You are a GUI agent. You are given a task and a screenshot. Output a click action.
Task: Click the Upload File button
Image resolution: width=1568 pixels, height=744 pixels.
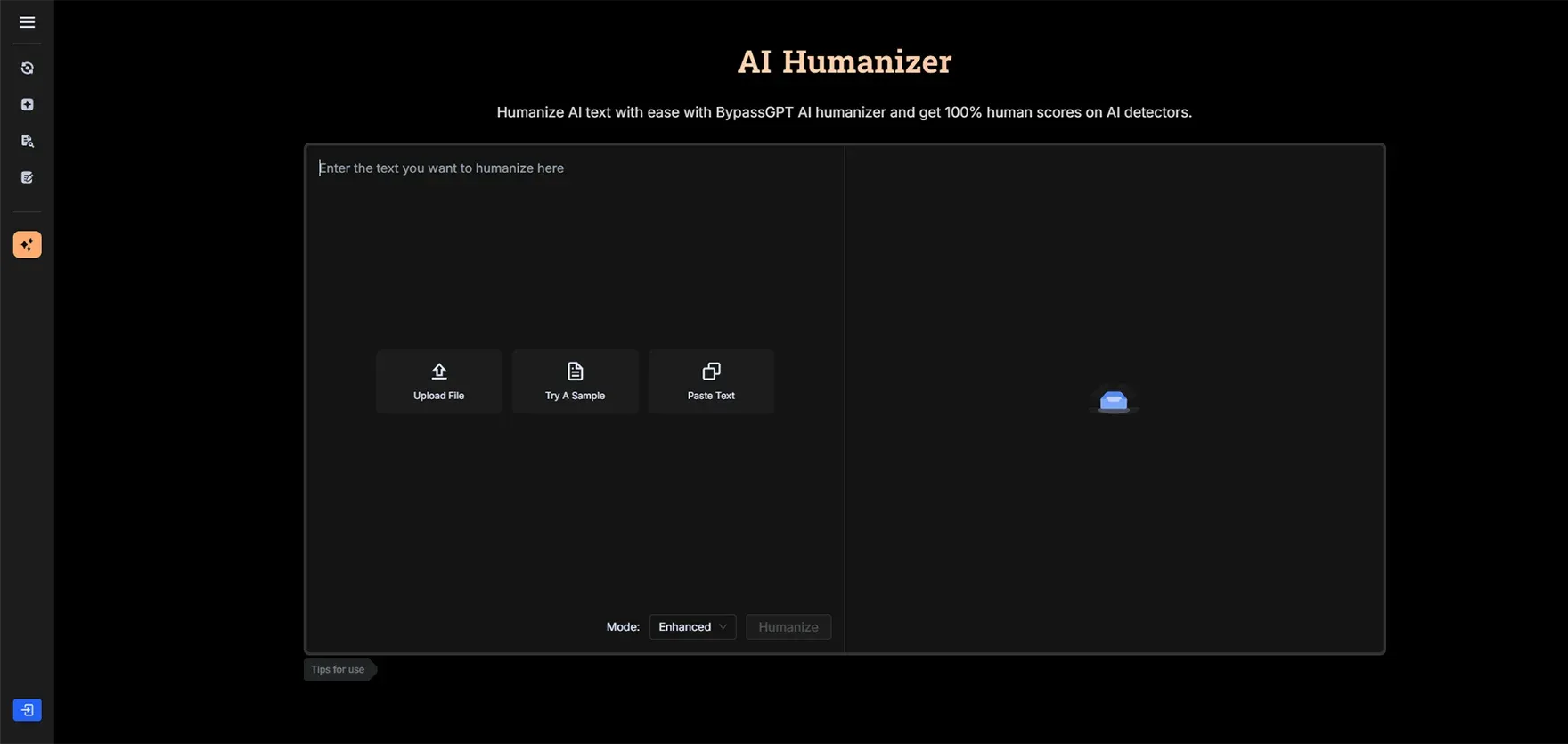439,381
